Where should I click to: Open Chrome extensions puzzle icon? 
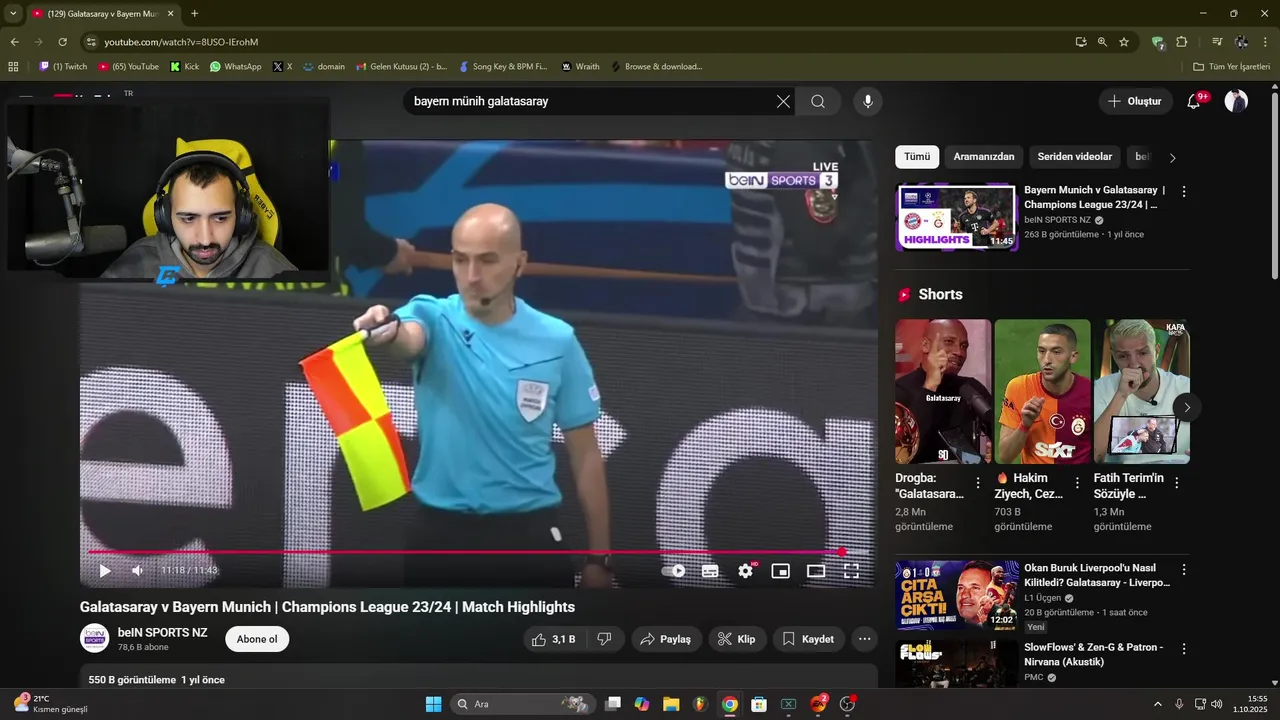1182,42
